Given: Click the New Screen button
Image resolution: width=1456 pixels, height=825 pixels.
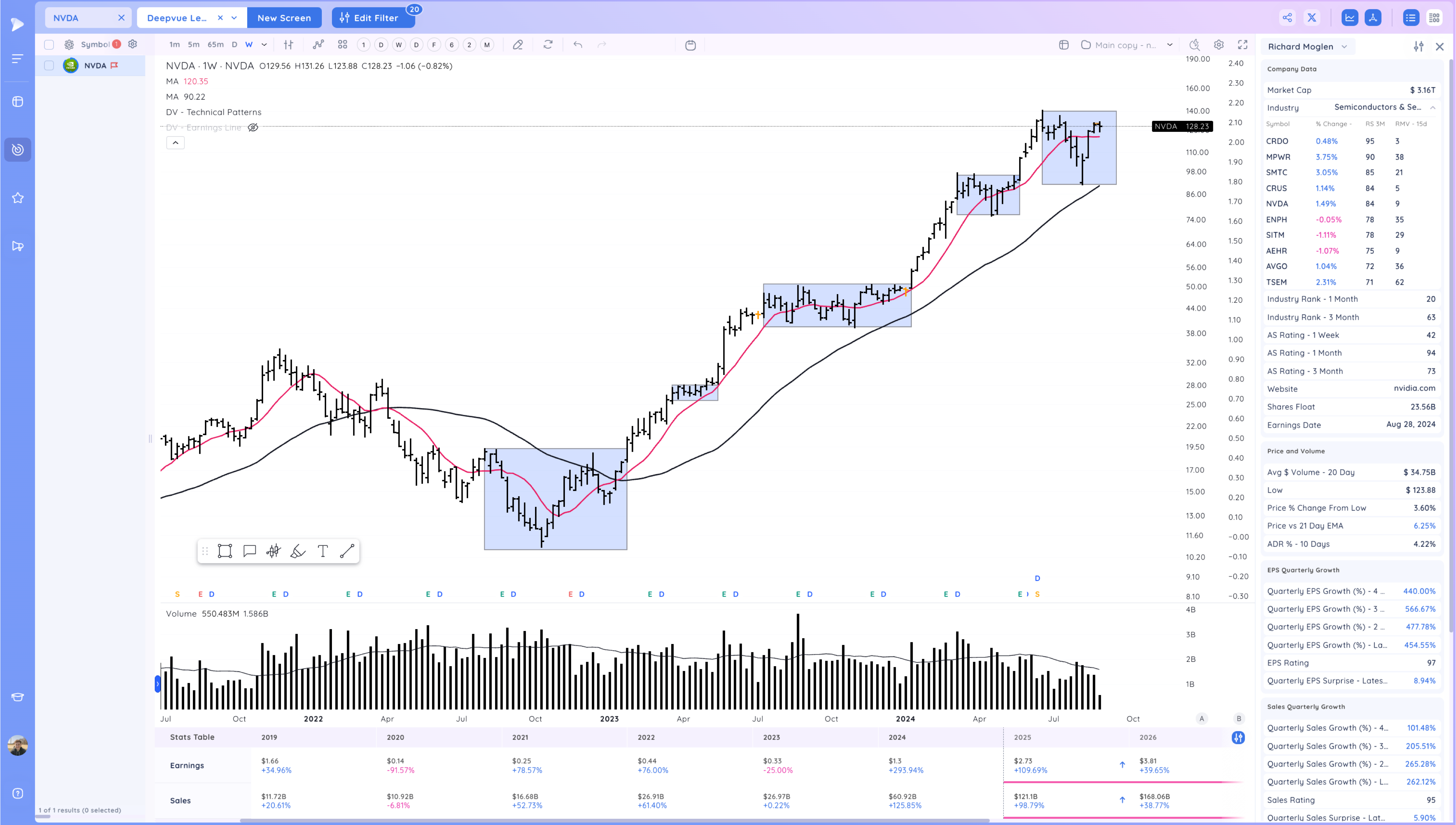Looking at the screenshot, I should tap(284, 18).
